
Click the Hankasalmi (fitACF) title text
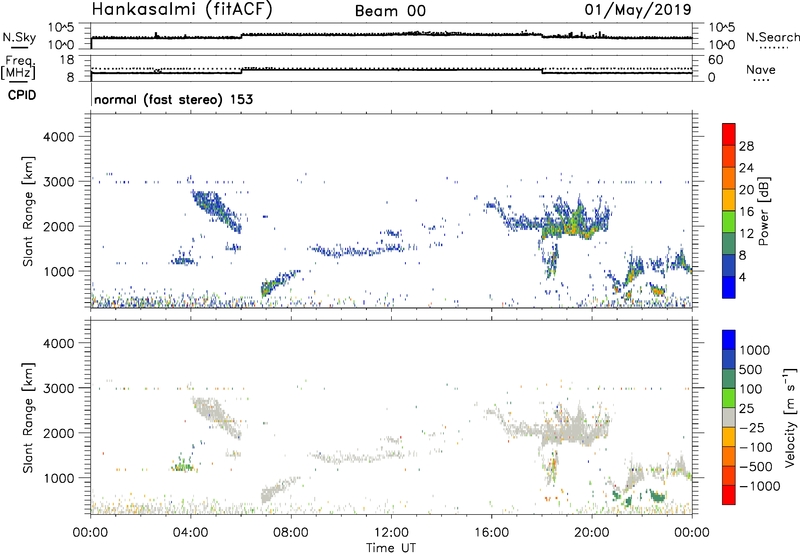click(182, 10)
